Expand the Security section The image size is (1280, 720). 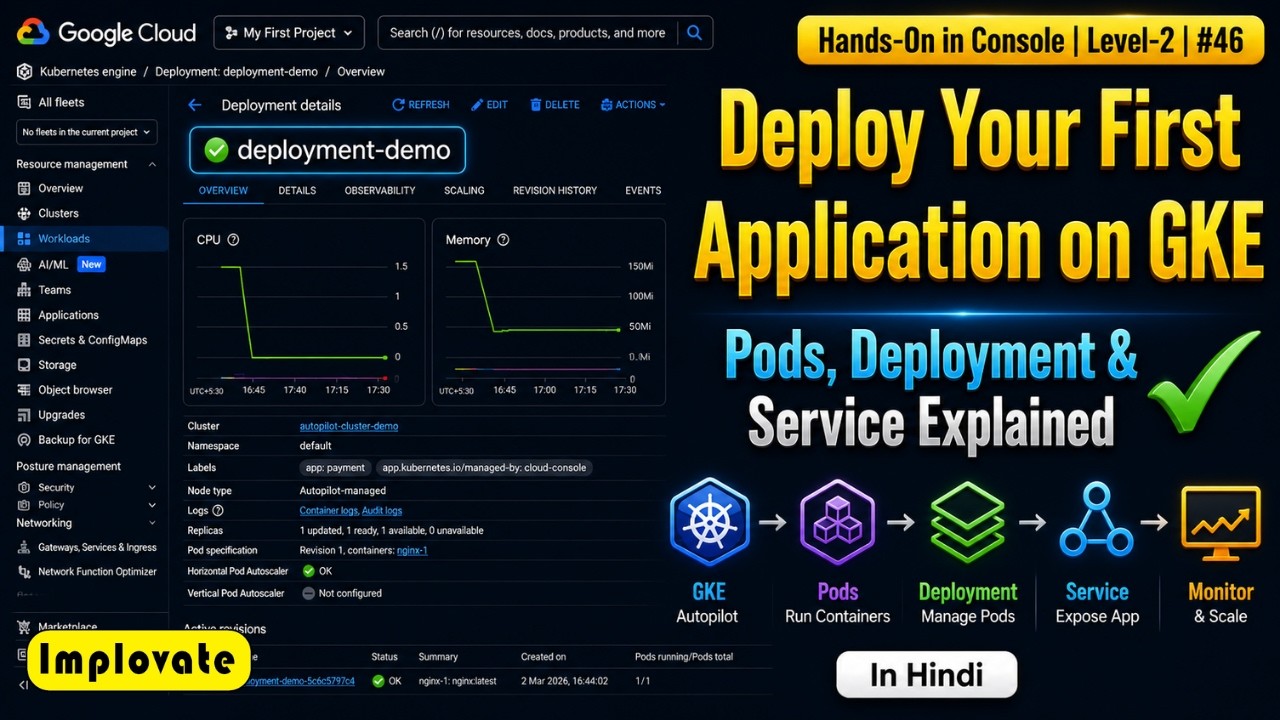(152, 488)
